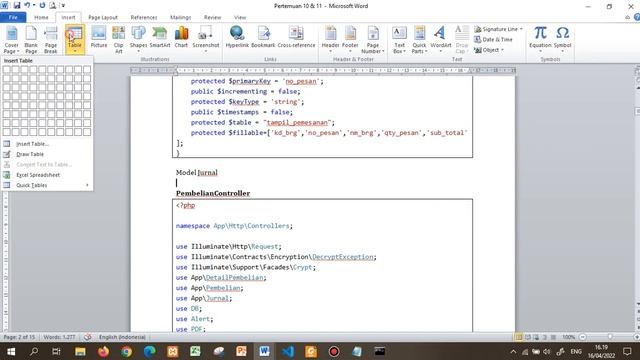The width and height of the screenshot is (640, 360).
Task: Open Firefox from the taskbar
Action: (x=103, y=351)
